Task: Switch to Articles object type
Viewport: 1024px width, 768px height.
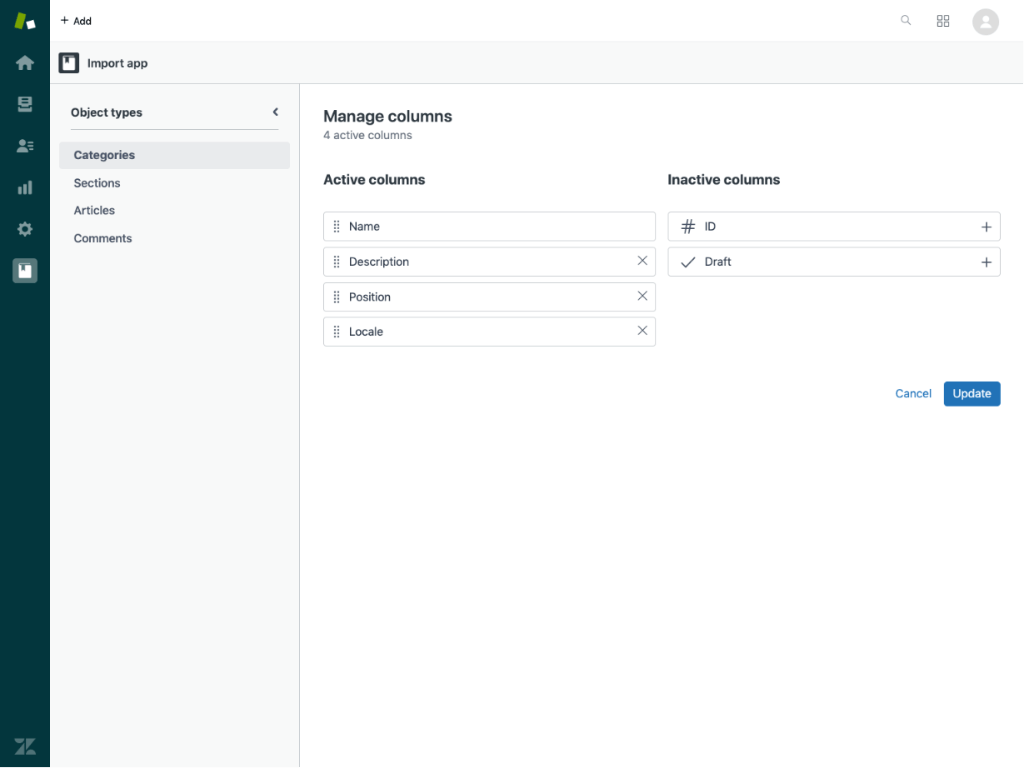Action: coord(94,210)
